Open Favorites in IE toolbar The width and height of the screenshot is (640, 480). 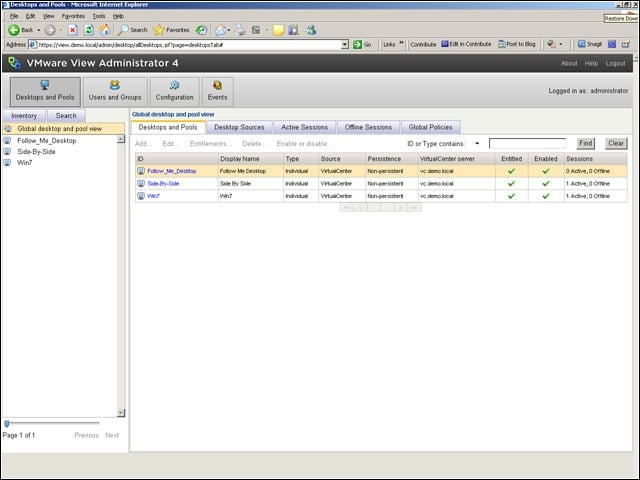click(x=171, y=30)
